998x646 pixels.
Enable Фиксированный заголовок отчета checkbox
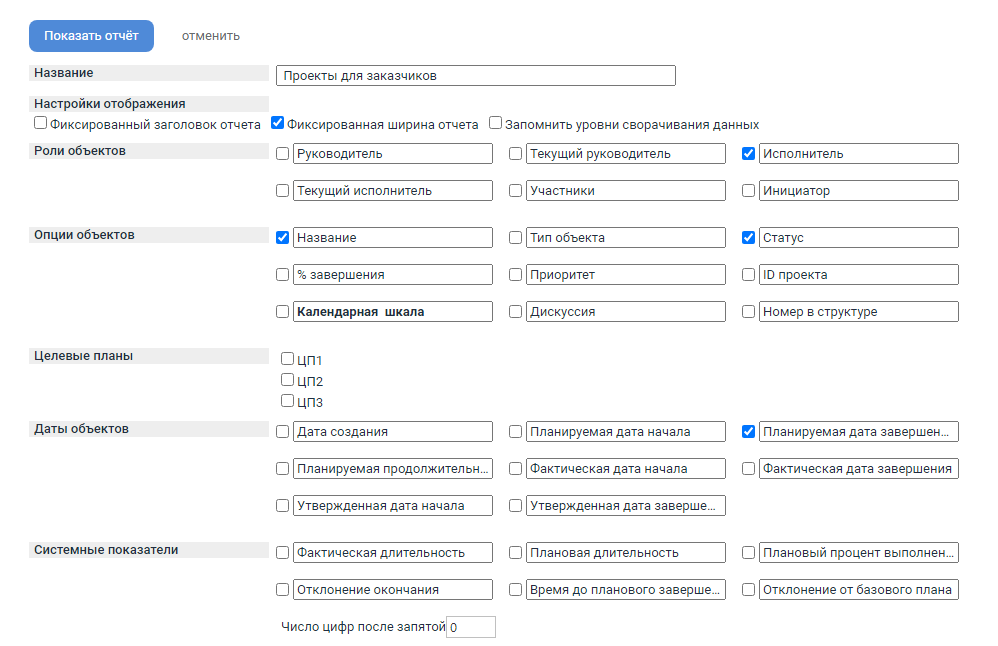click(40, 124)
